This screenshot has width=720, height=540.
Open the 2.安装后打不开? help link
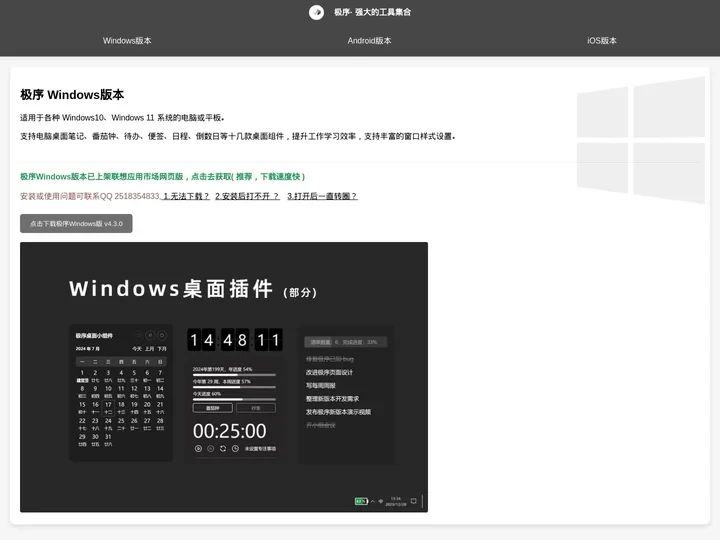click(247, 196)
